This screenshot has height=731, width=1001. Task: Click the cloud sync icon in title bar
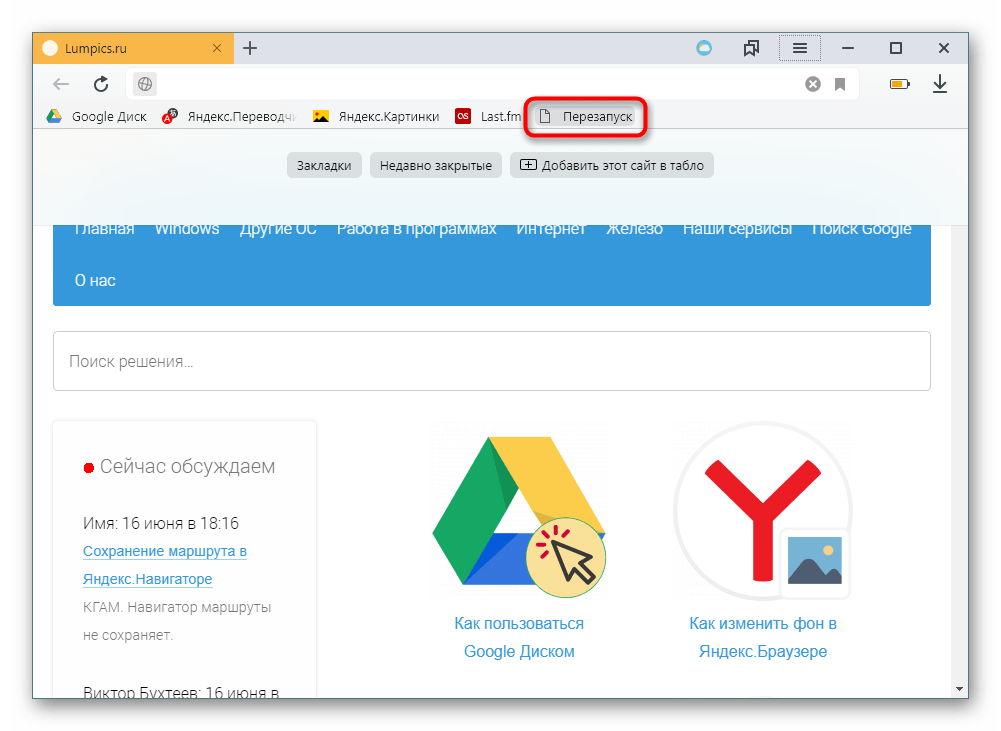[704, 48]
